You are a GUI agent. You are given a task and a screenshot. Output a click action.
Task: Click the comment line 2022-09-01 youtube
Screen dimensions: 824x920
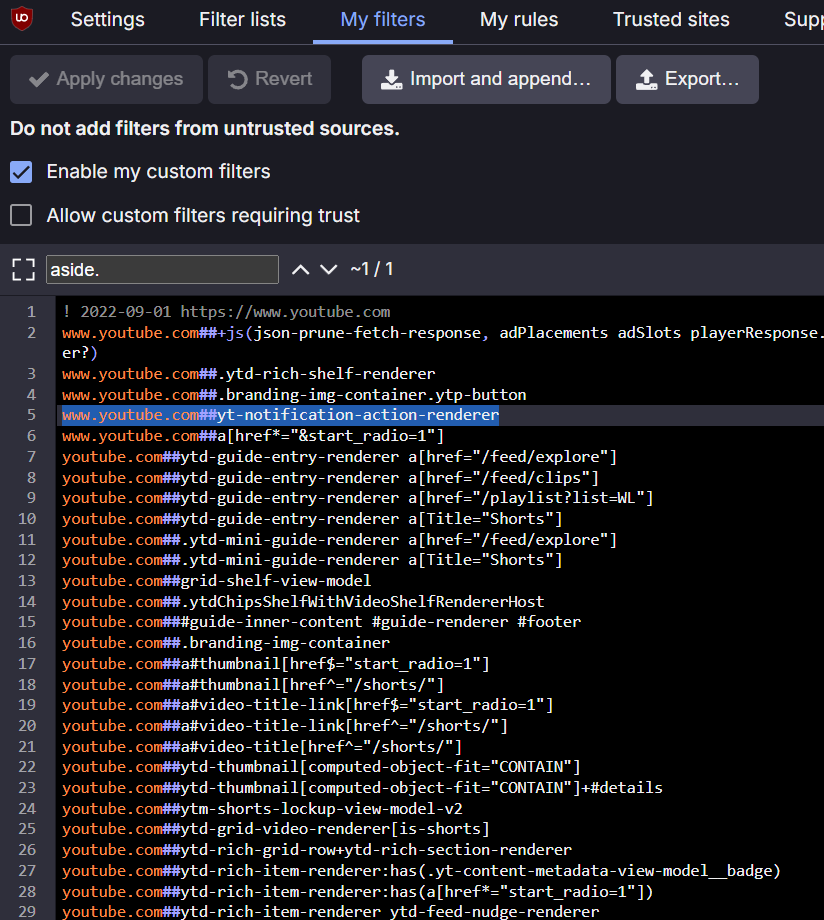pyautogui.click(x=226, y=312)
